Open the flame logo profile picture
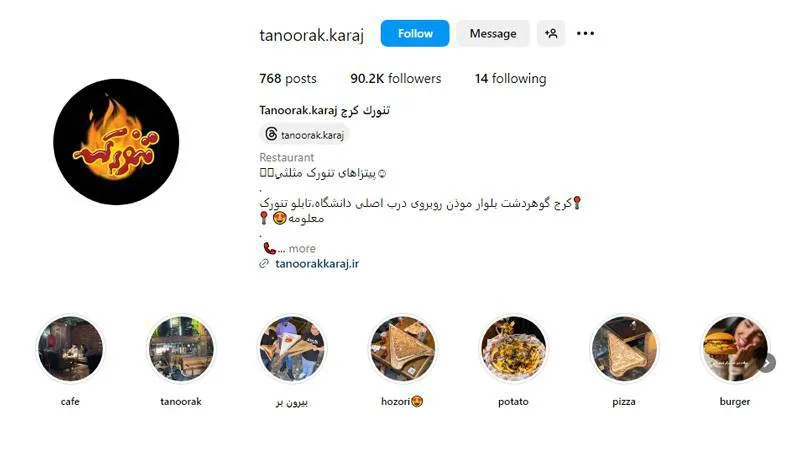800x450 pixels. 116,142
